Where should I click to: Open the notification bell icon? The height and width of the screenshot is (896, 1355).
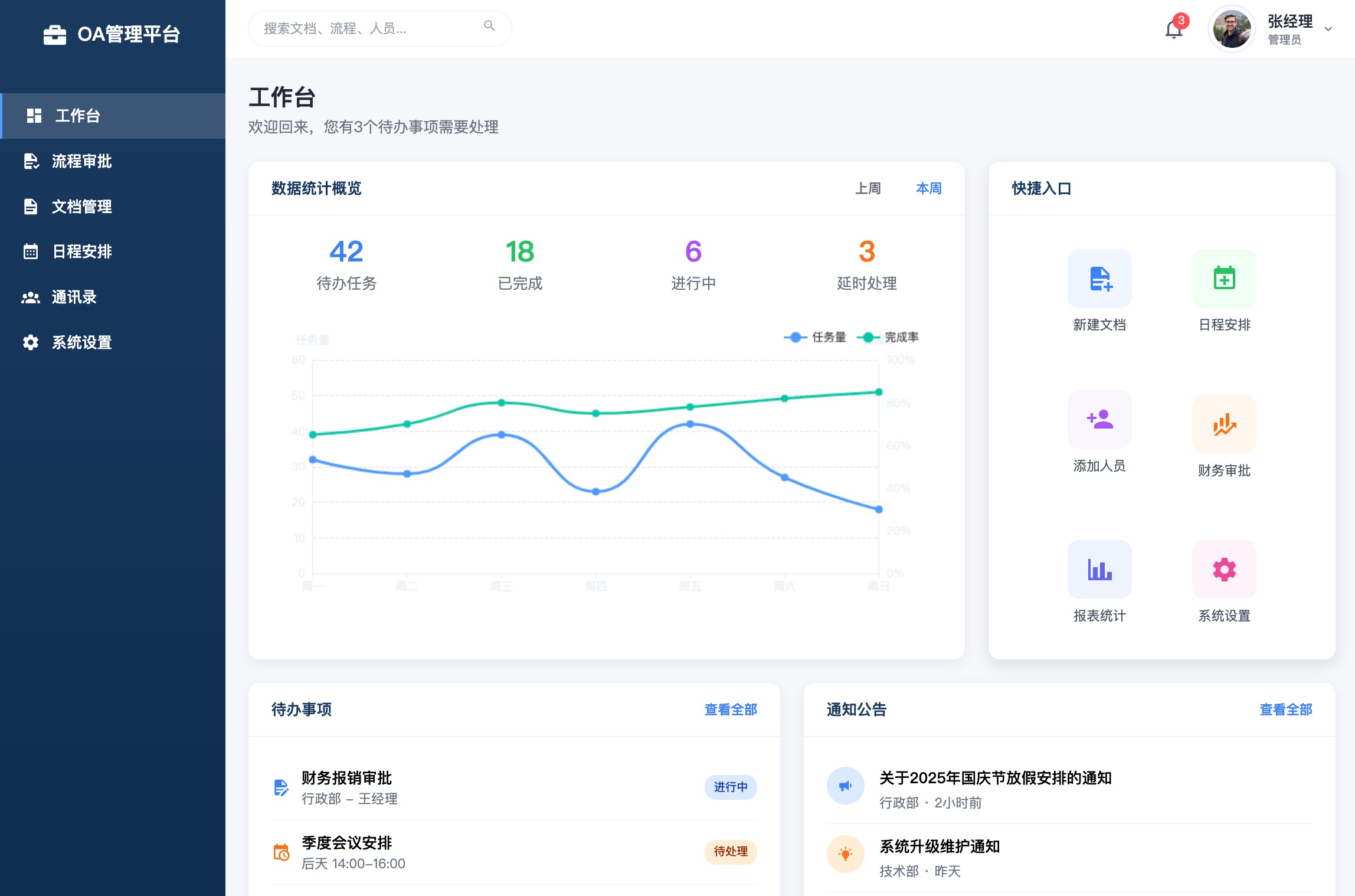[1173, 29]
